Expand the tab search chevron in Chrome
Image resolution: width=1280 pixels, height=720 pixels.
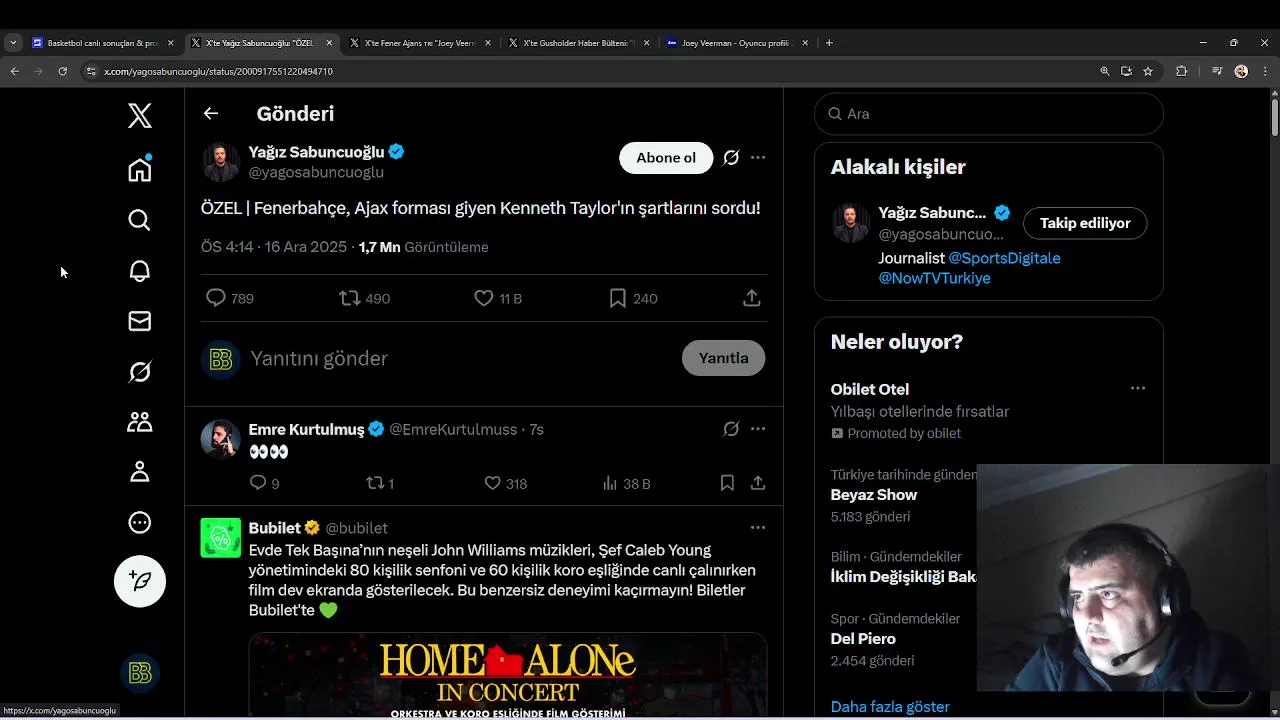point(13,43)
